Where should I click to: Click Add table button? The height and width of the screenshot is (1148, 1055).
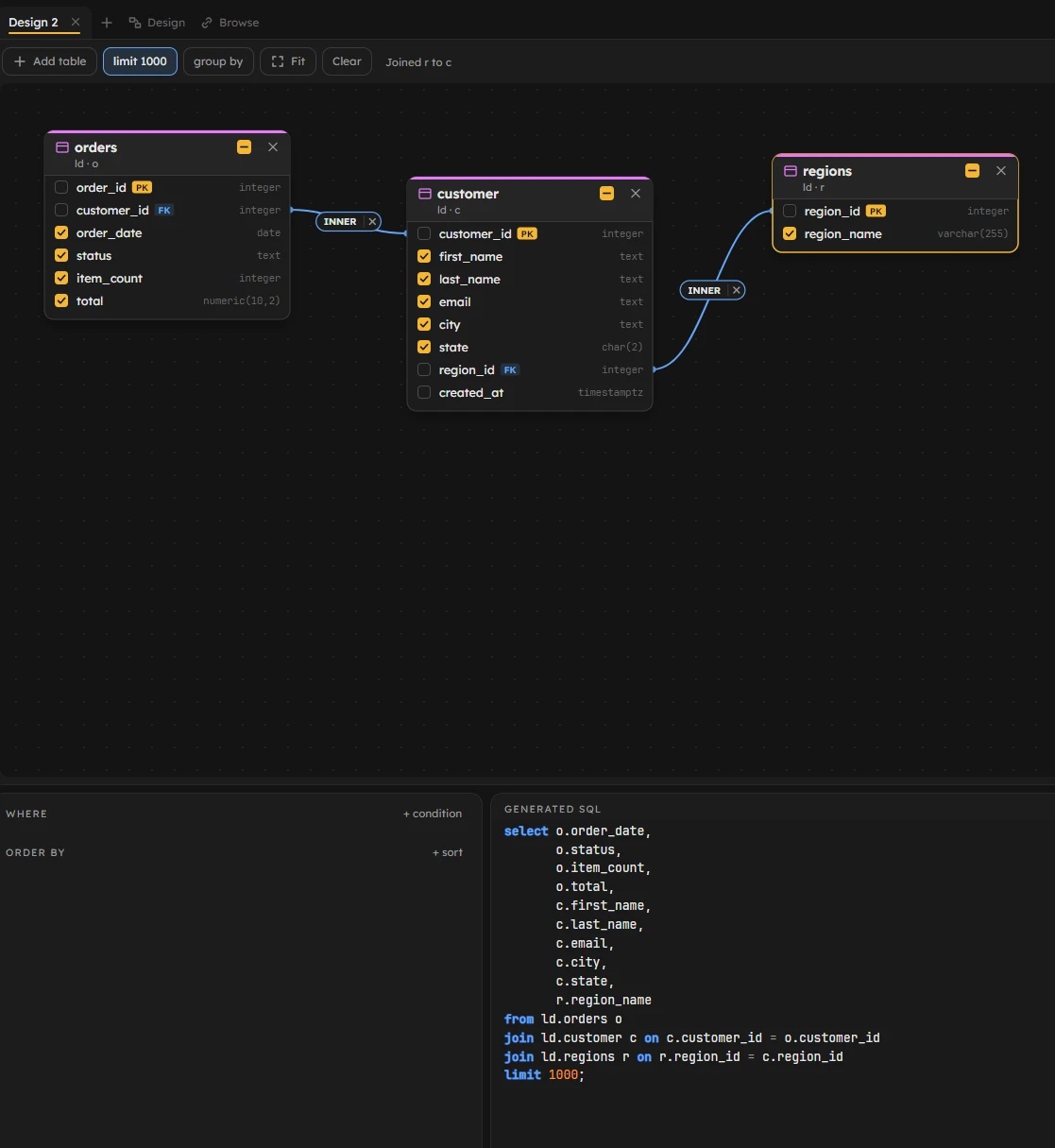[50, 61]
